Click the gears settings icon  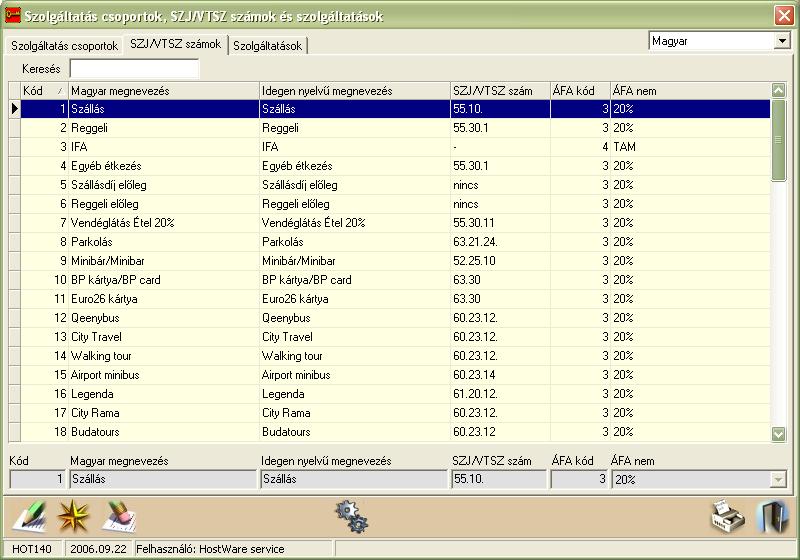pos(352,517)
